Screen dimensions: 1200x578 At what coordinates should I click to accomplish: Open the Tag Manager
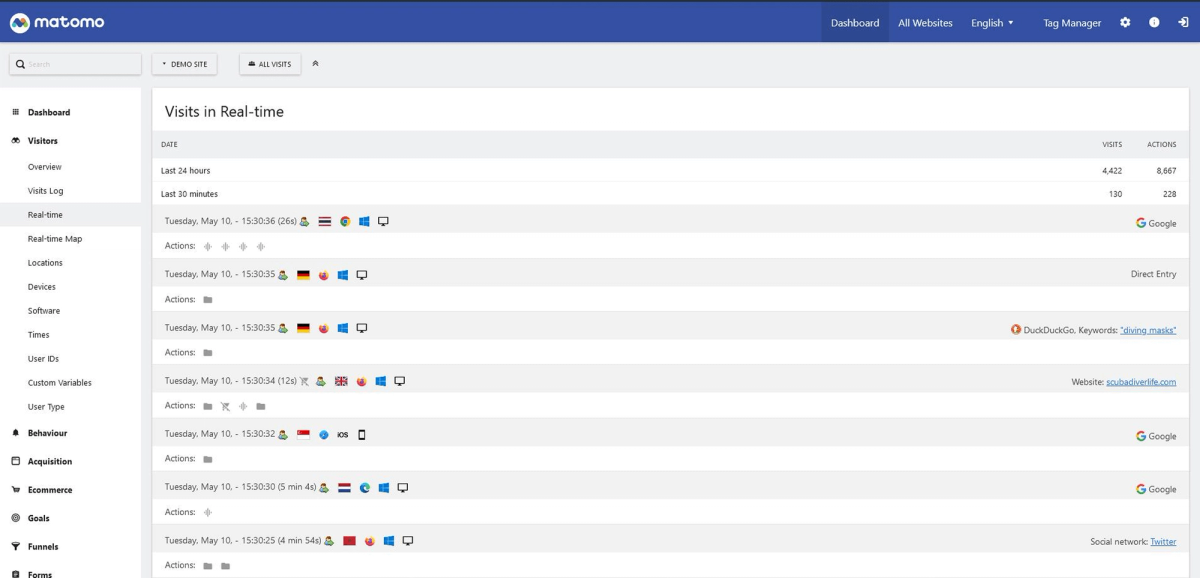coord(1071,21)
